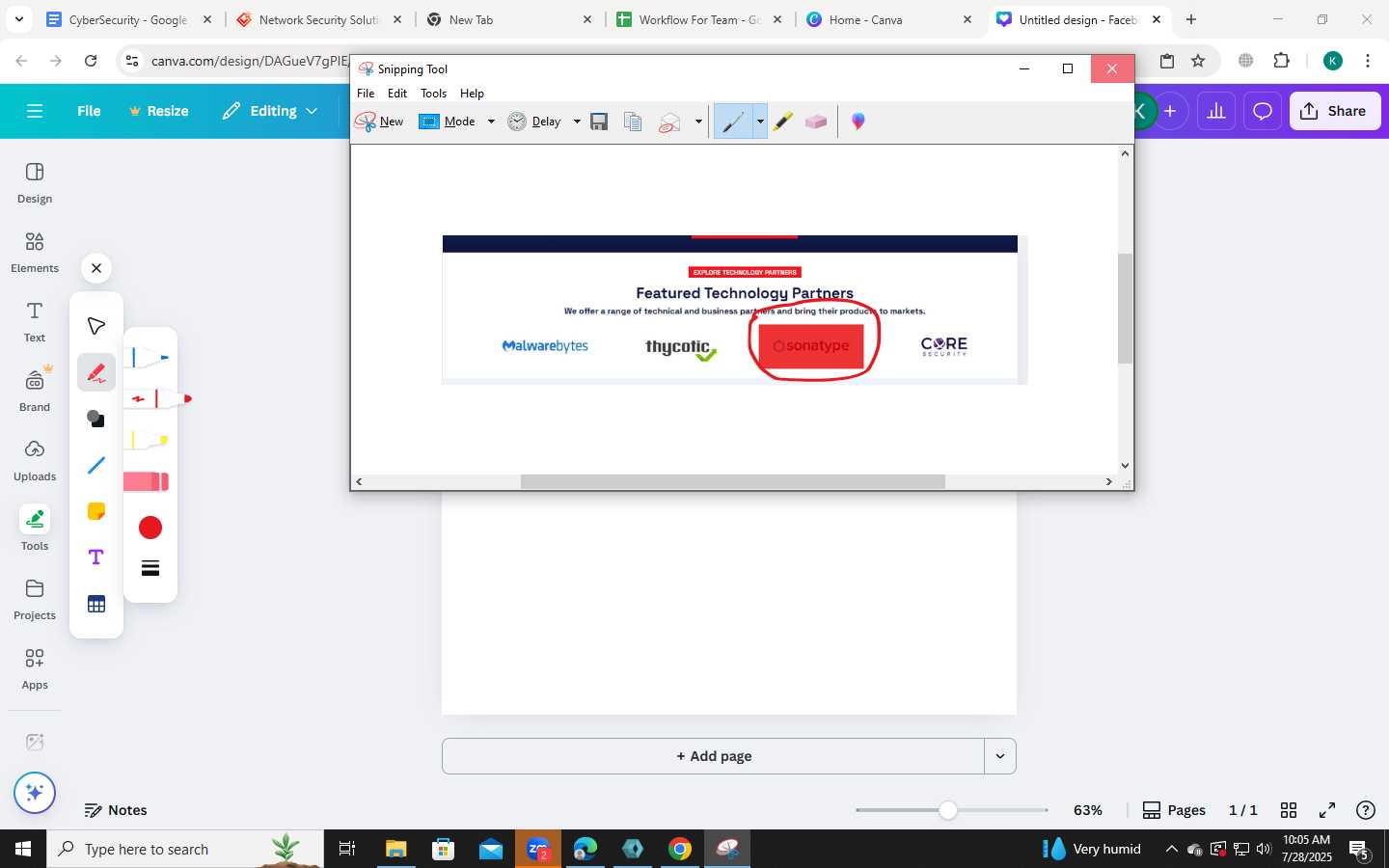Click Snipping Tool vertical scrollbar thumb
The height and width of the screenshot is (868, 1389).
1125,309
